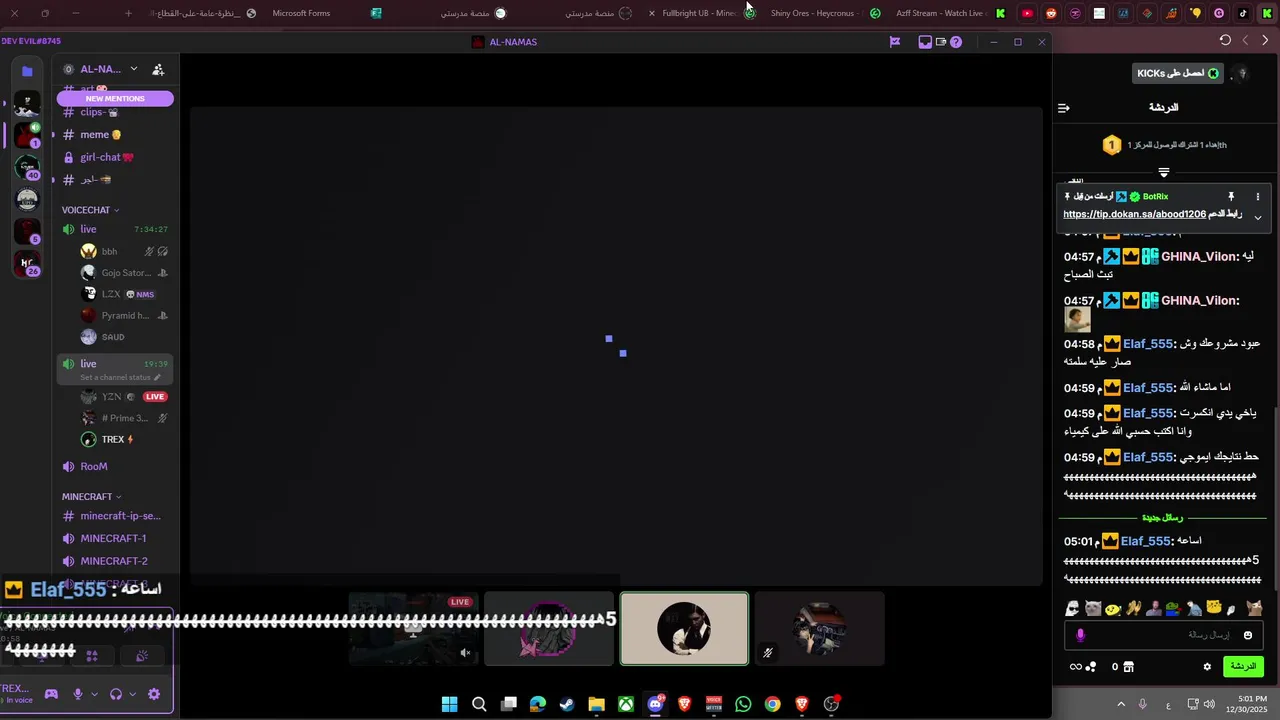Screen dimensions: 1280x720
Task: Open Discord help question mark icon
Action: (956, 42)
